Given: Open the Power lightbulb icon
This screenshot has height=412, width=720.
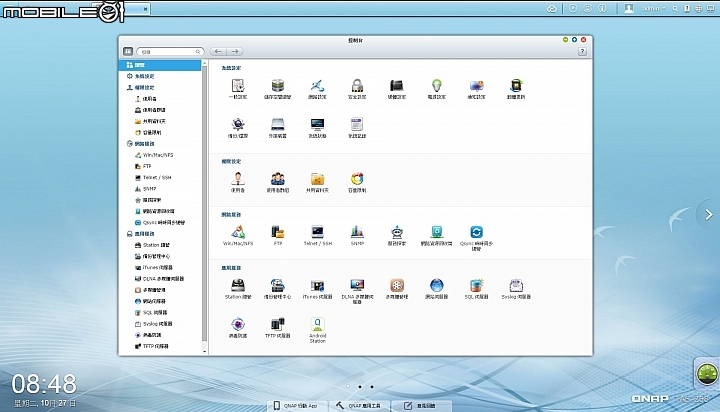Looking at the screenshot, I should [437, 86].
